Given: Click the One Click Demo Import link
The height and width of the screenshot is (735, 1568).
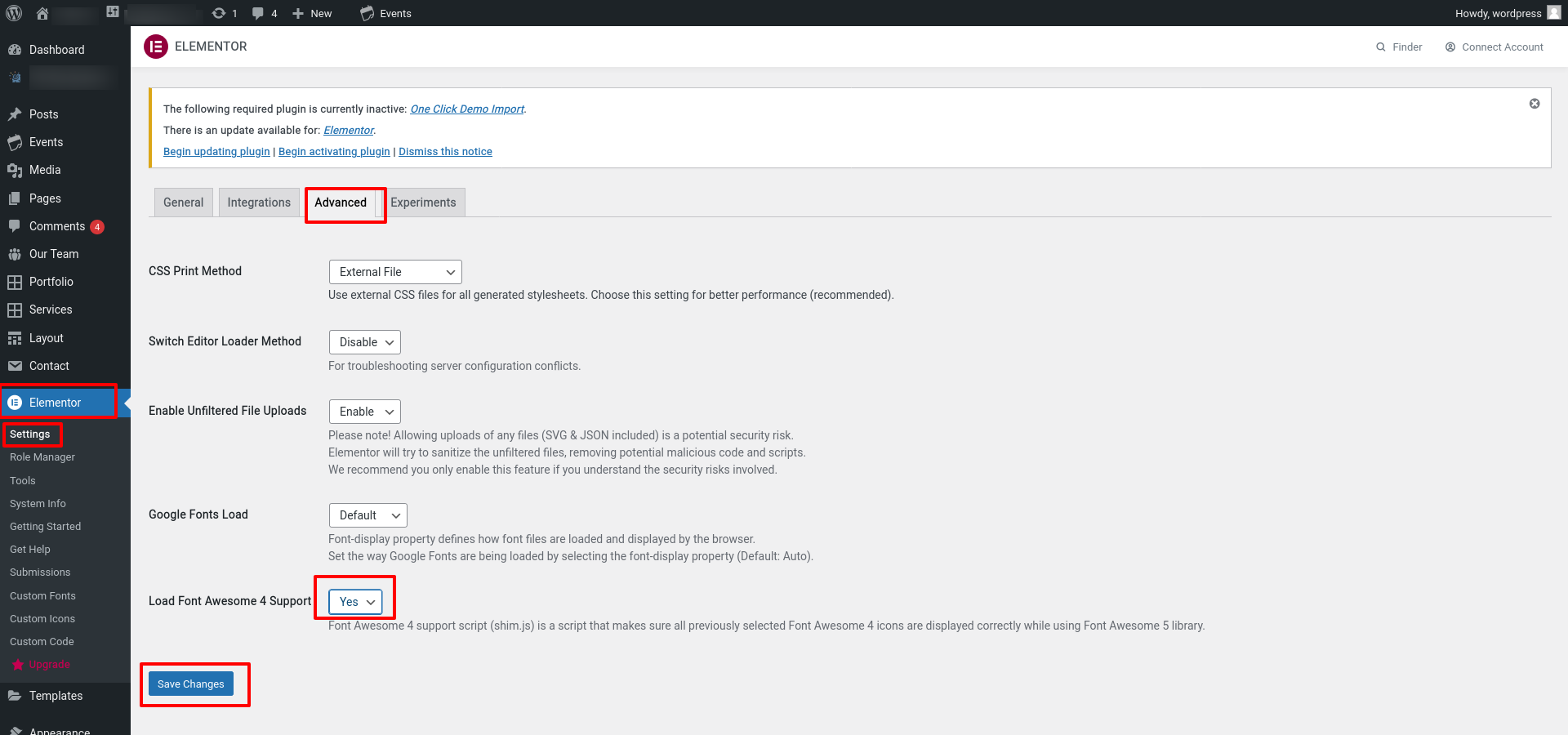Looking at the screenshot, I should (467, 109).
